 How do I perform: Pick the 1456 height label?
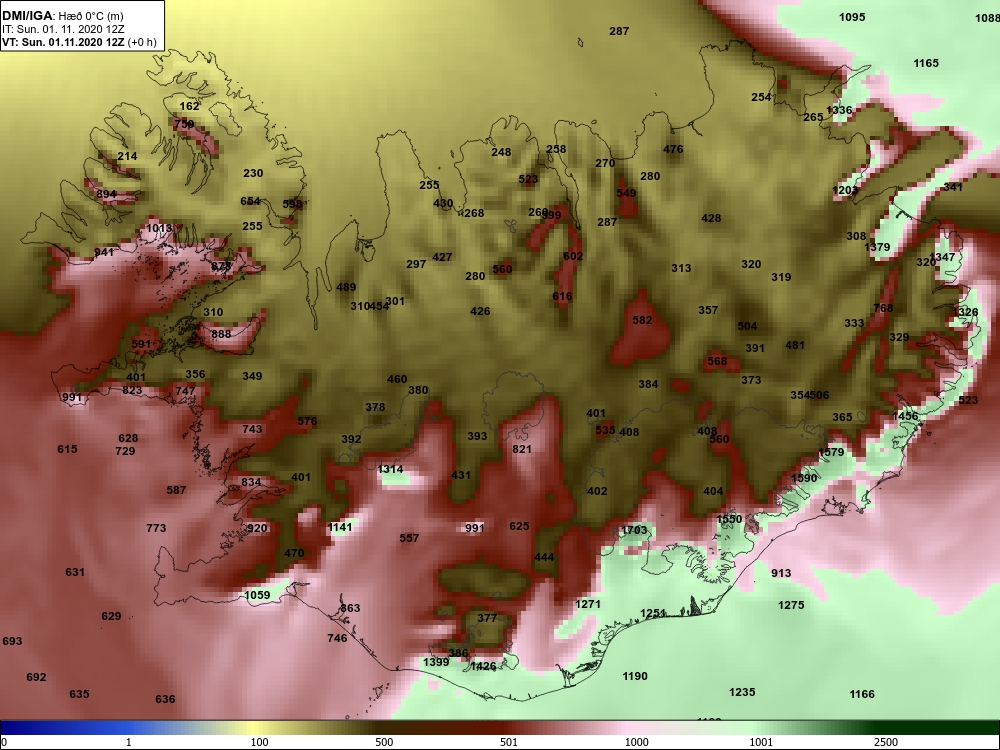(906, 416)
